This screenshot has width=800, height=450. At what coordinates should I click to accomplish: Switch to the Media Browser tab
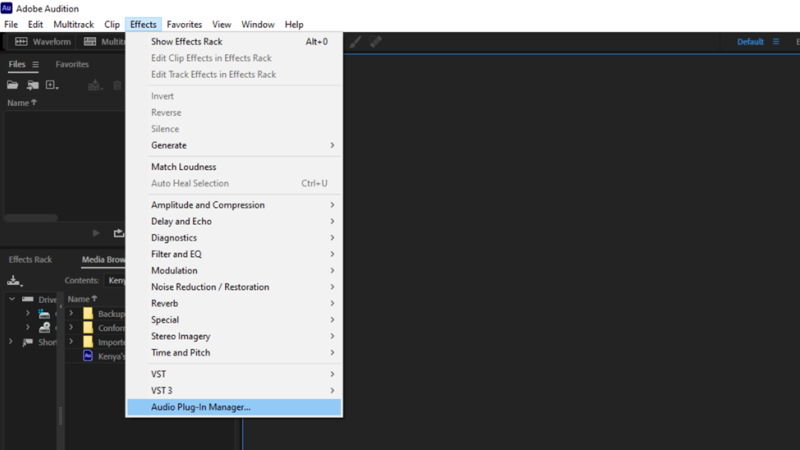[104, 260]
